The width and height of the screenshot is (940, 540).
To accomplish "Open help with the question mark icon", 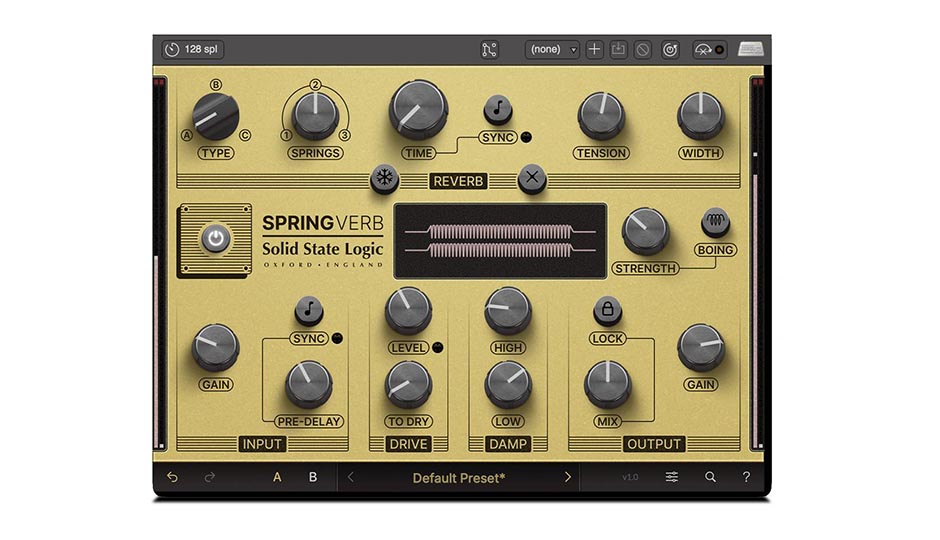I will pos(746,478).
